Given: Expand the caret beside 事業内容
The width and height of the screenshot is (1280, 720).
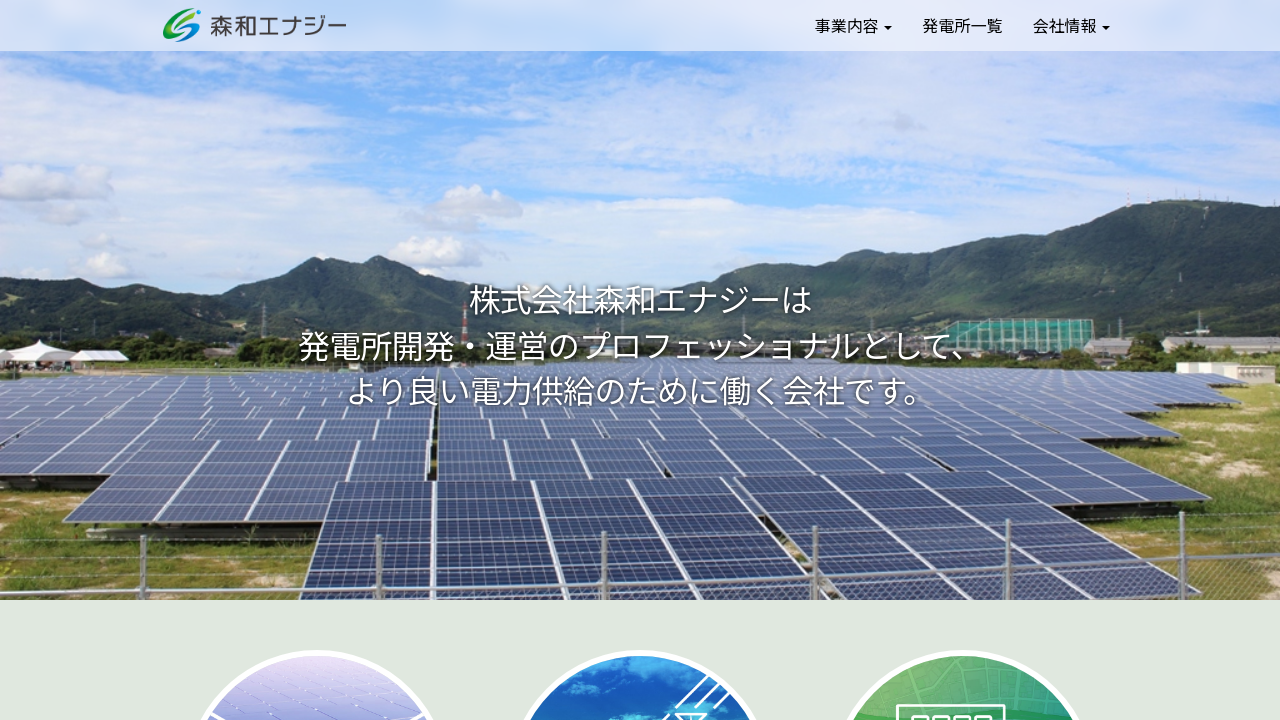Looking at the screenshot, I should coord(888,28).
